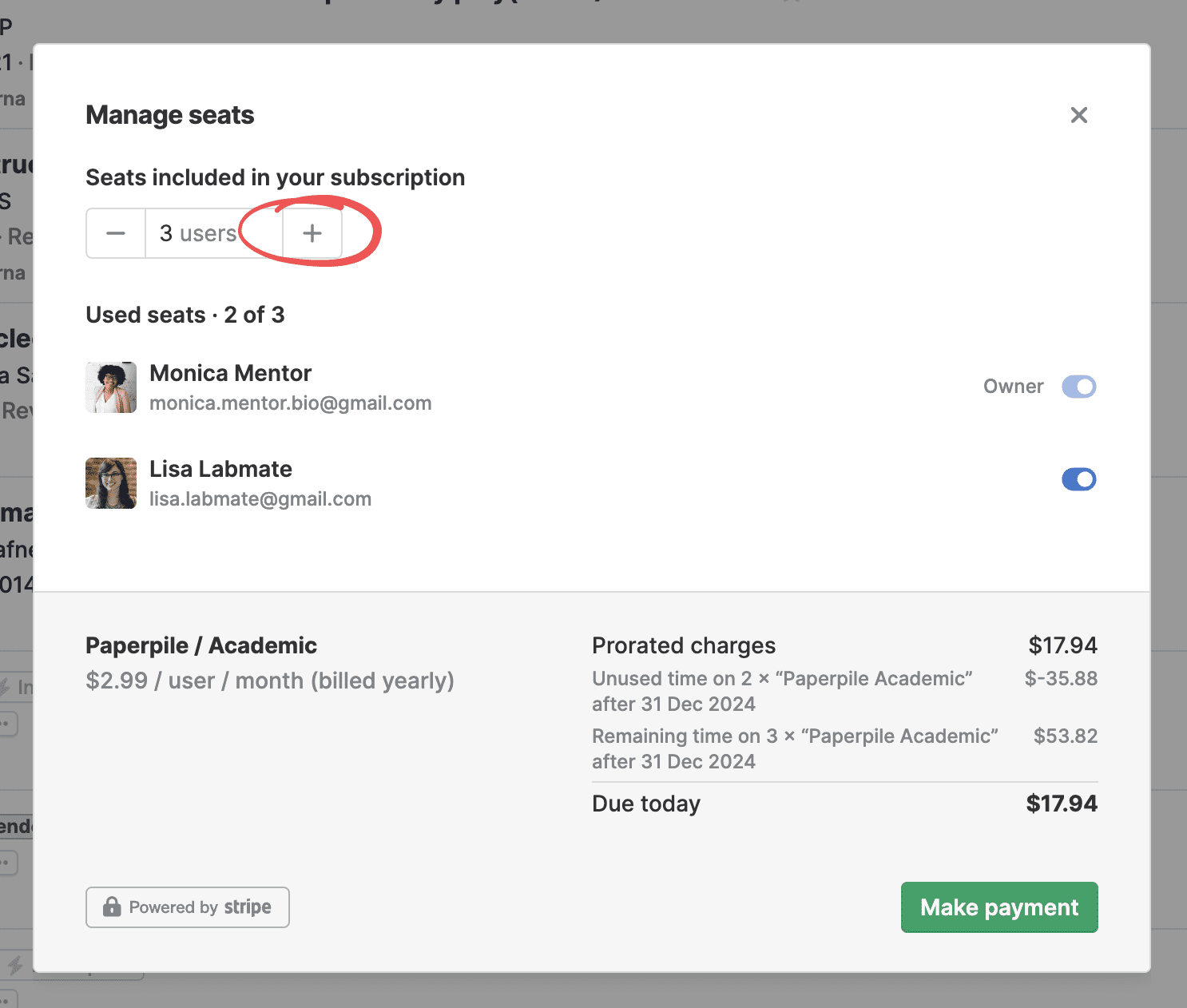Toggle Monica Mentor's owner seat switch
The width and height of the screenshot is (1187, 1008).
[1078, 387]
